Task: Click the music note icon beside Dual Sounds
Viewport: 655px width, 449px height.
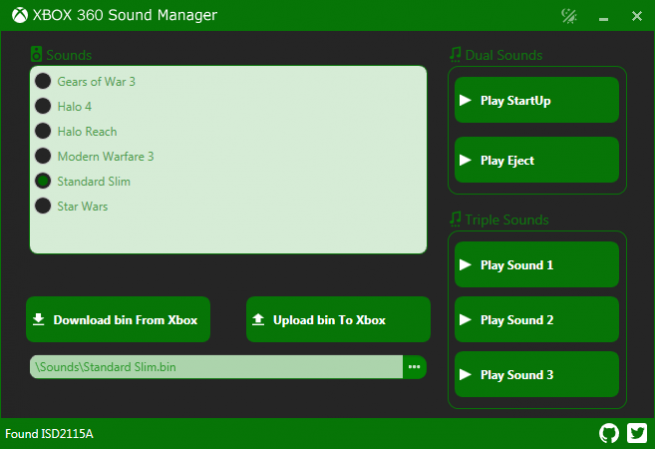Action: coord(455,54)
